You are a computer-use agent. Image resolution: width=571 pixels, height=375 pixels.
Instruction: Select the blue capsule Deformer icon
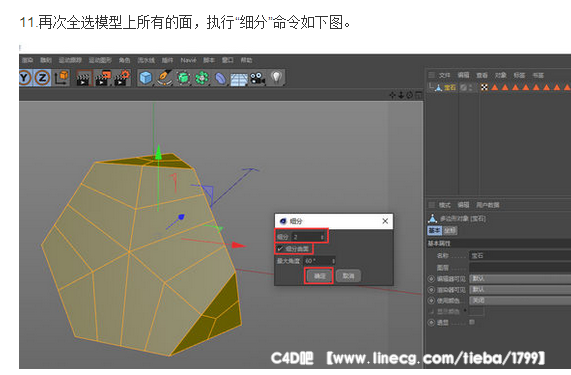[x=220, y=78]
